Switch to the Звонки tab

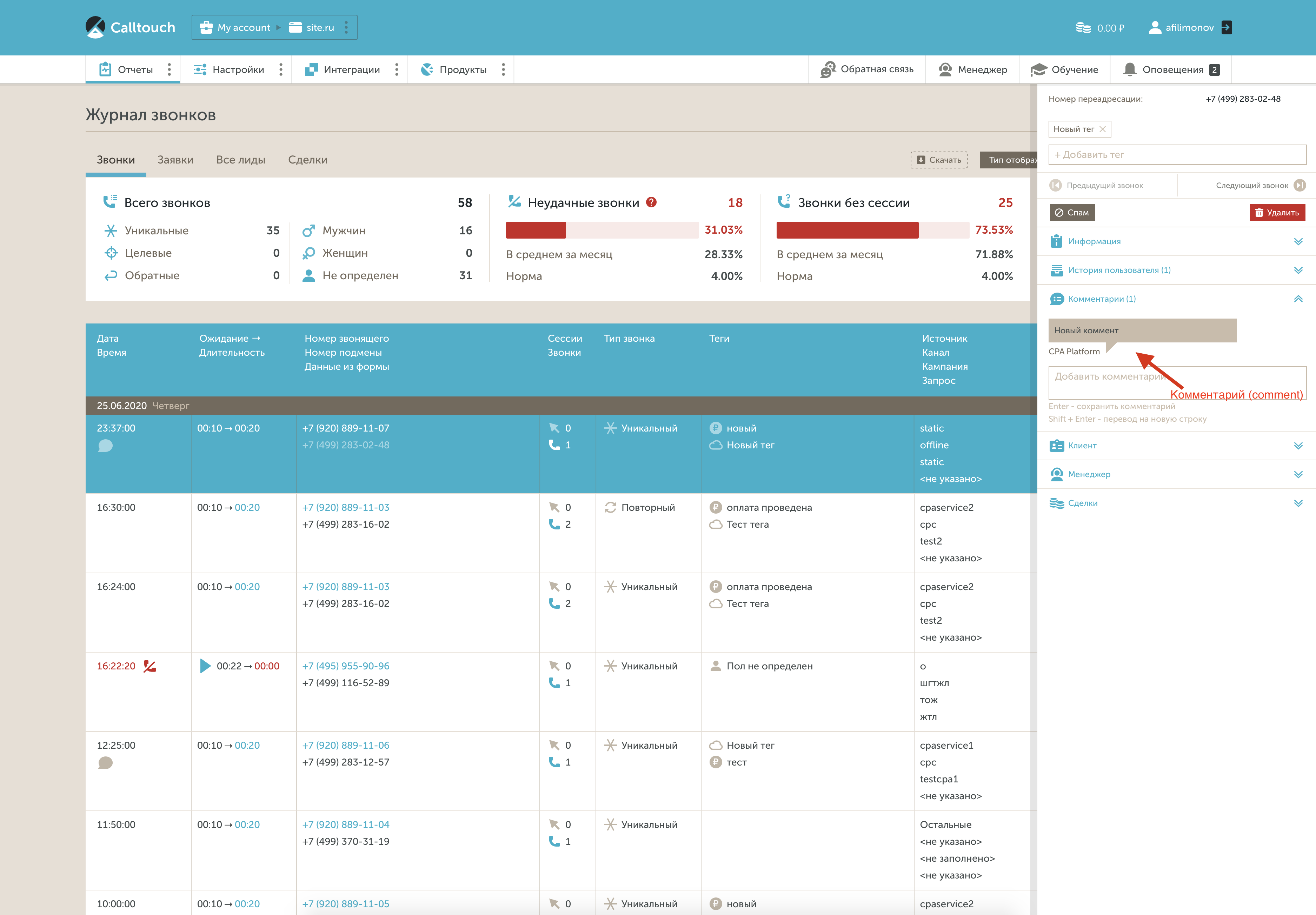click(x=116, y=160)
